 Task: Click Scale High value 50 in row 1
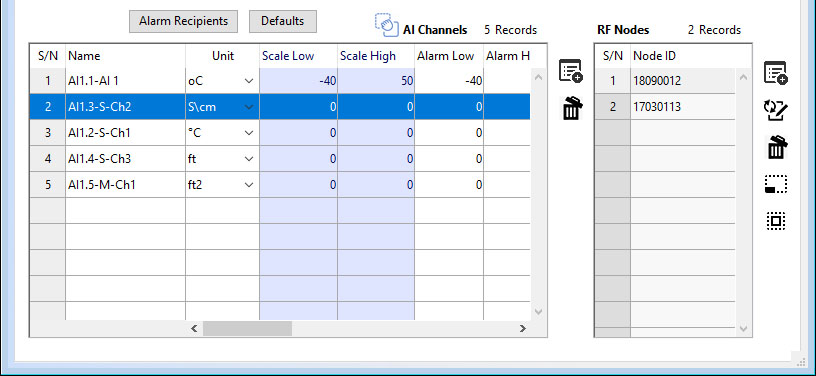(376, 81)
